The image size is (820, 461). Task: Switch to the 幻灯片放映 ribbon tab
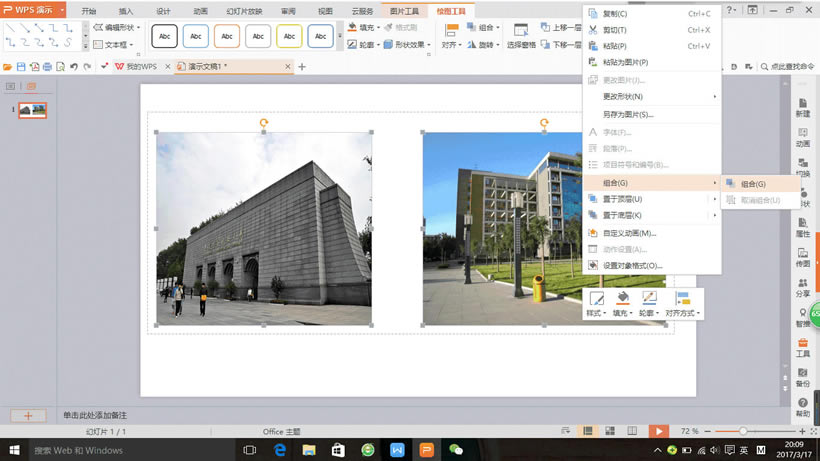click(244, 11)
